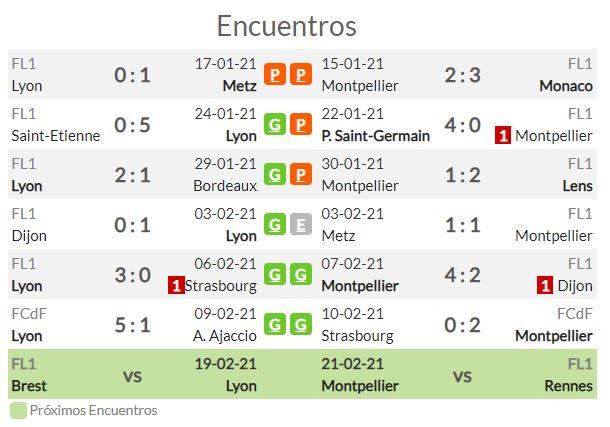Click the orange P badge for Montpellier vs Lens
This screenshot has width=610, height=427.
(301, 175)
